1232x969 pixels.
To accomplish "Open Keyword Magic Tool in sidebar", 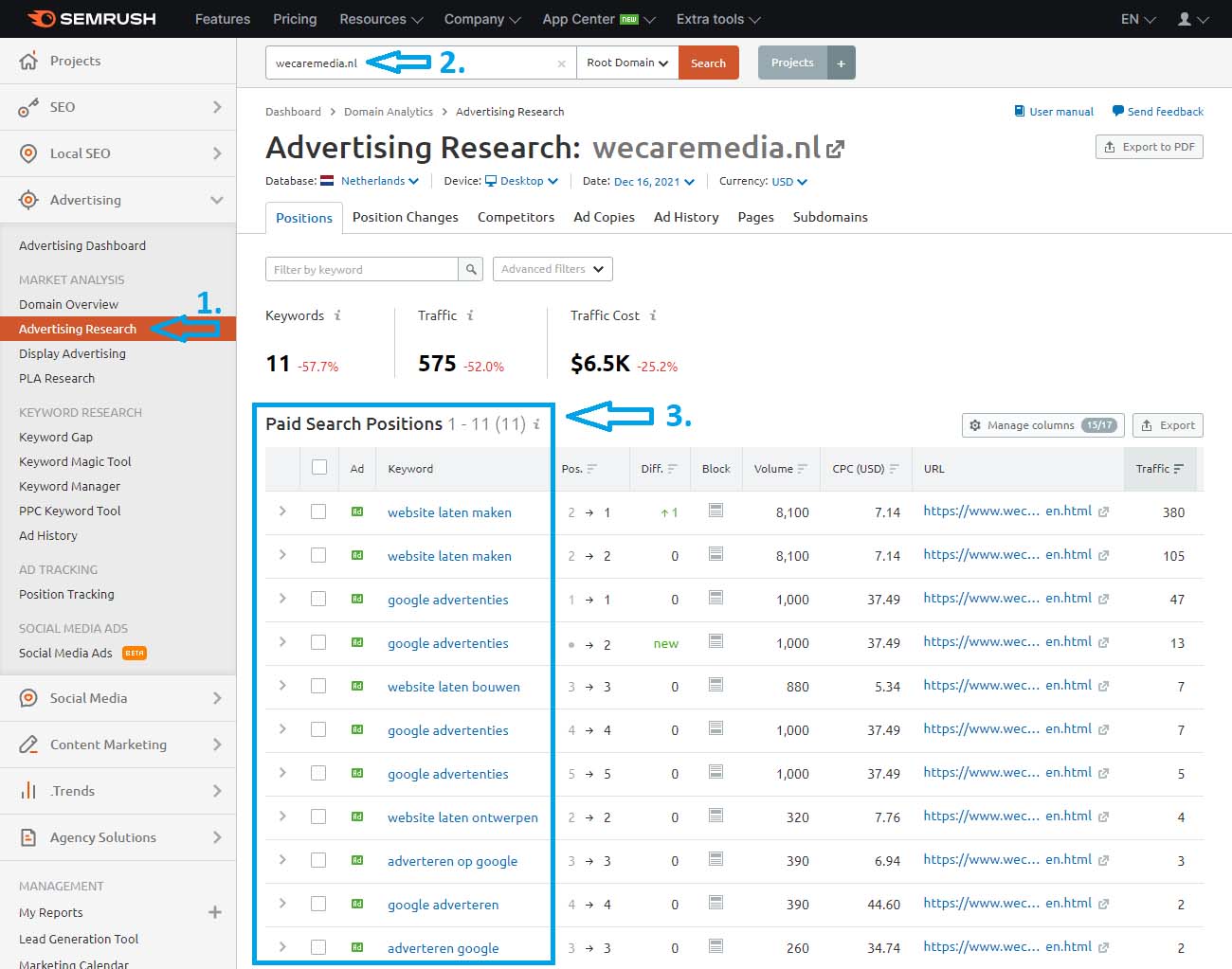I will coord(75,461).
